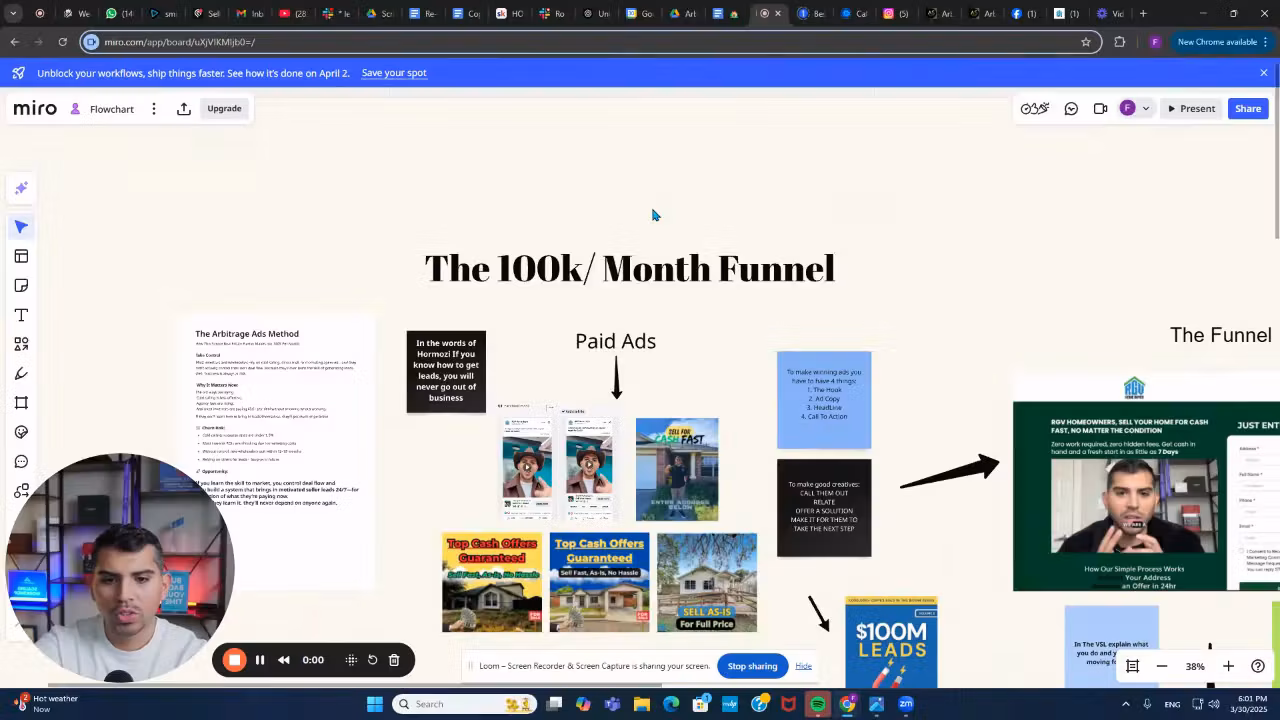Expand the user avatar dropdown arrow
Screen dimensions: 1280x720
[1146, 109]
